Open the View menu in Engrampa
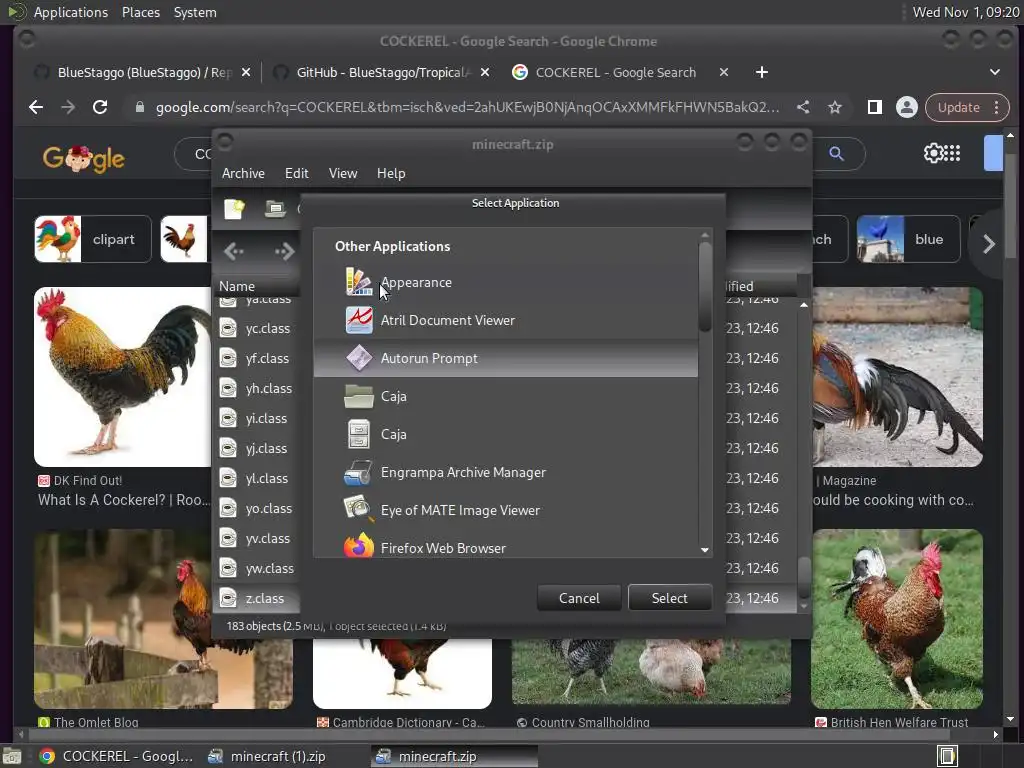Viewport: 1024px width, 768px height. (x=343, y=173)
